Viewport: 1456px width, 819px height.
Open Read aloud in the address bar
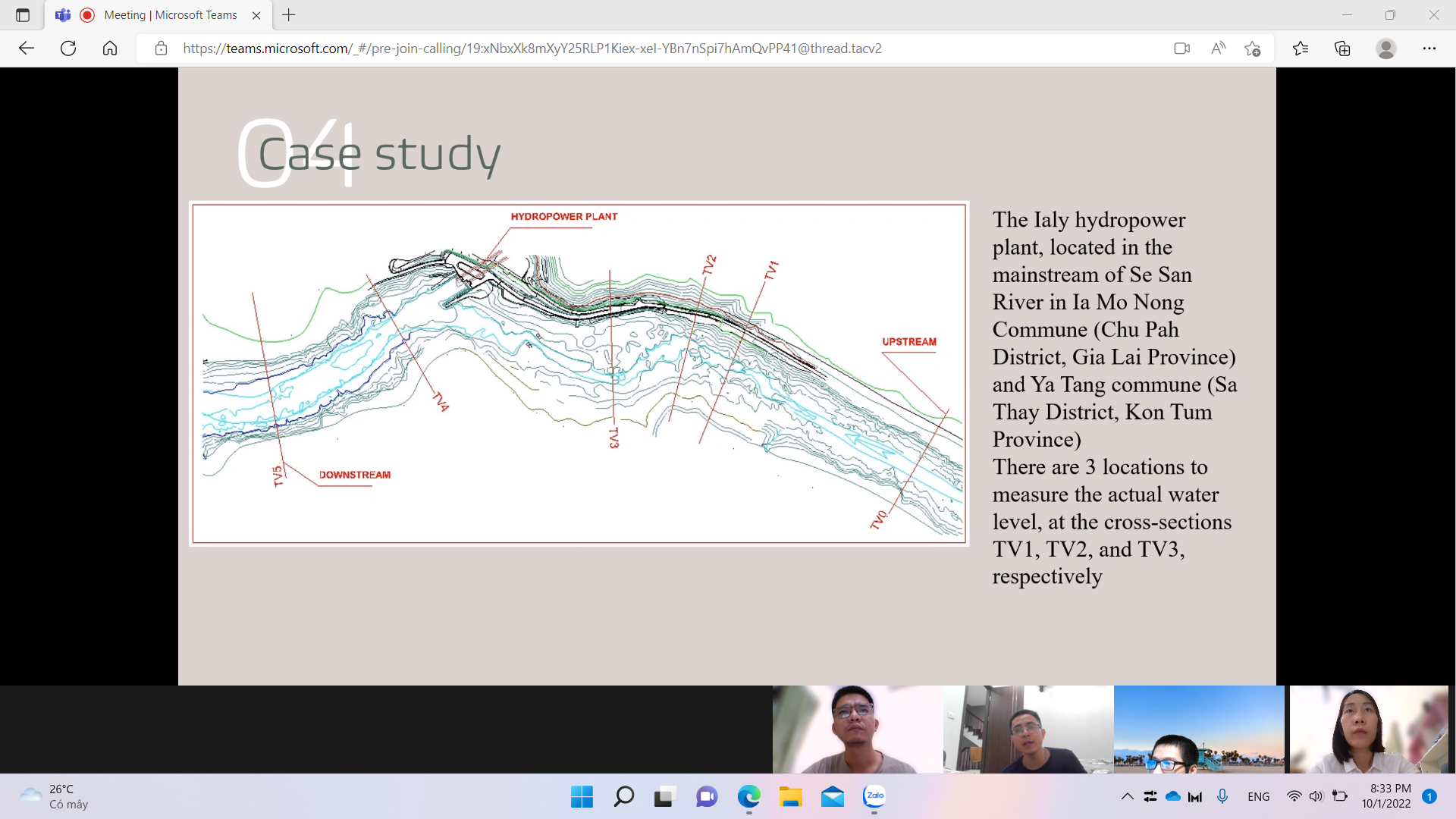1218,49
